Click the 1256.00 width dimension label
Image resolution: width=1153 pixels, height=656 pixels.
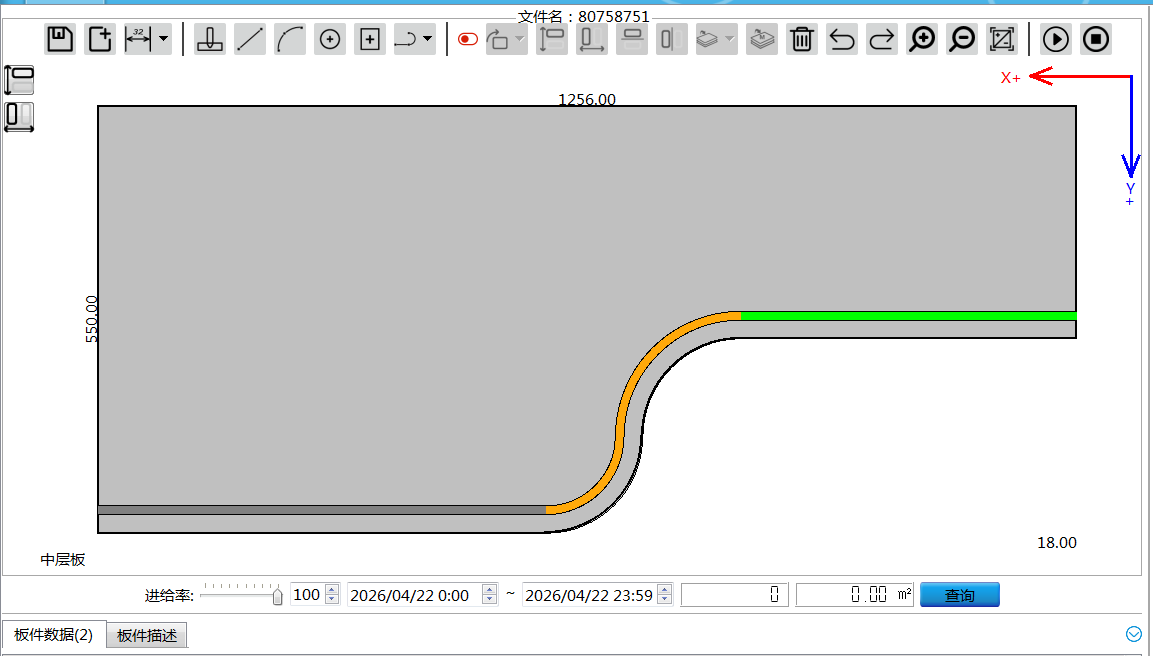click(x=587, y=99)
